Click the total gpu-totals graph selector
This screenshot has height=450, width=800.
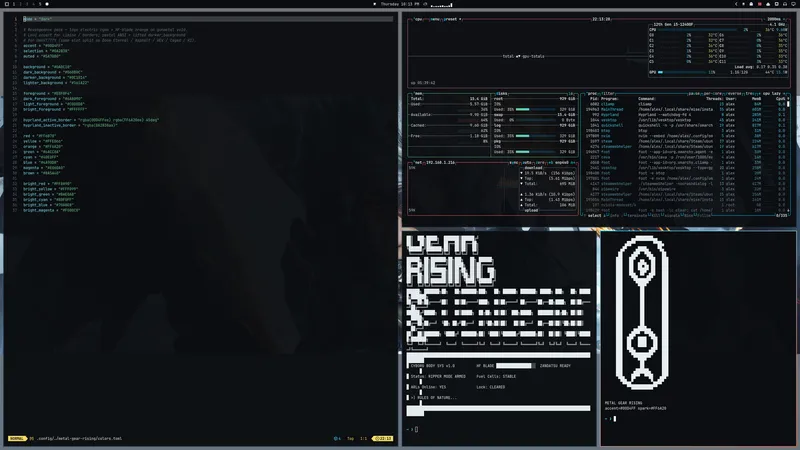tap(523, 56)
